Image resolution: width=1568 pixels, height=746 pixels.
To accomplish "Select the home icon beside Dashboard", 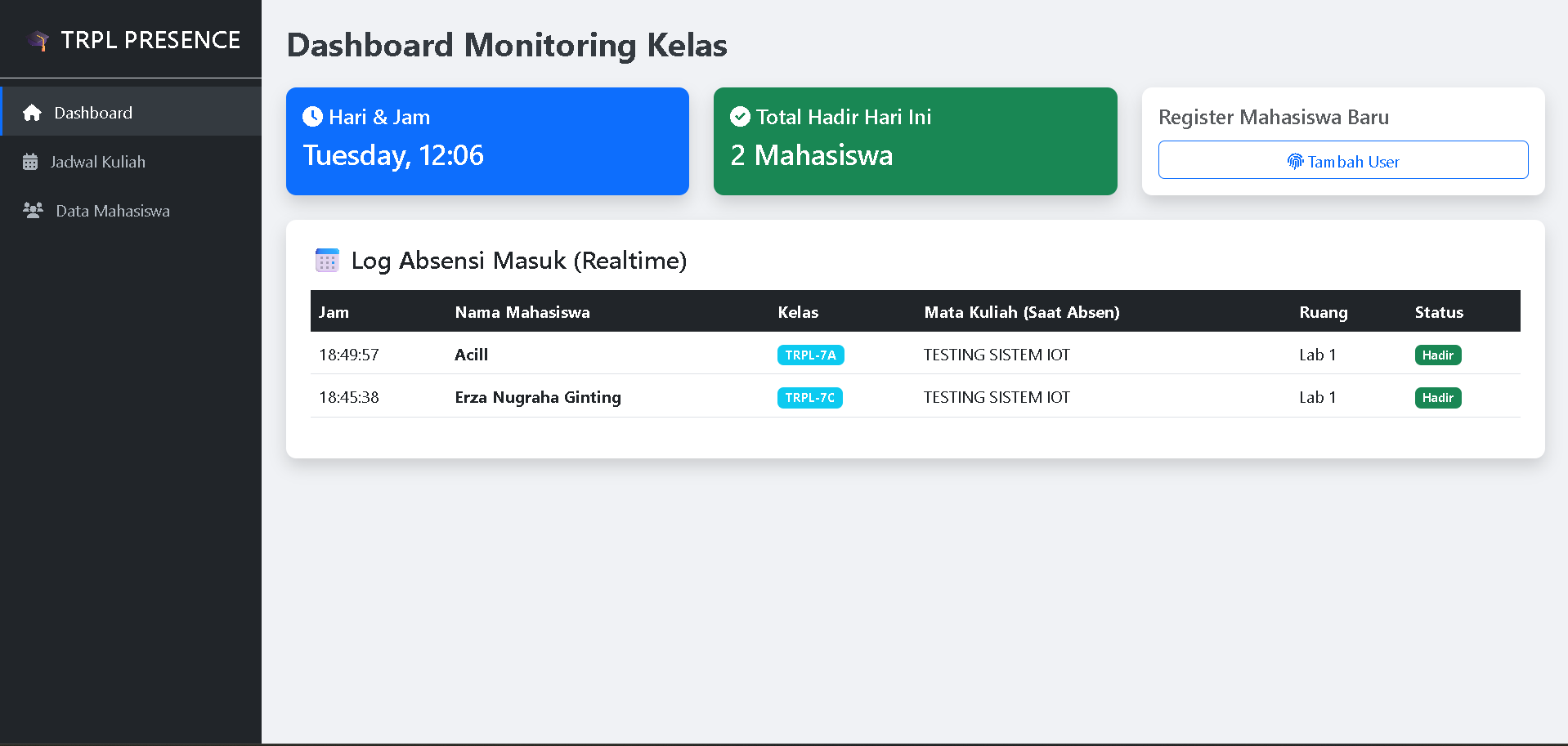I will pos(32,112).
